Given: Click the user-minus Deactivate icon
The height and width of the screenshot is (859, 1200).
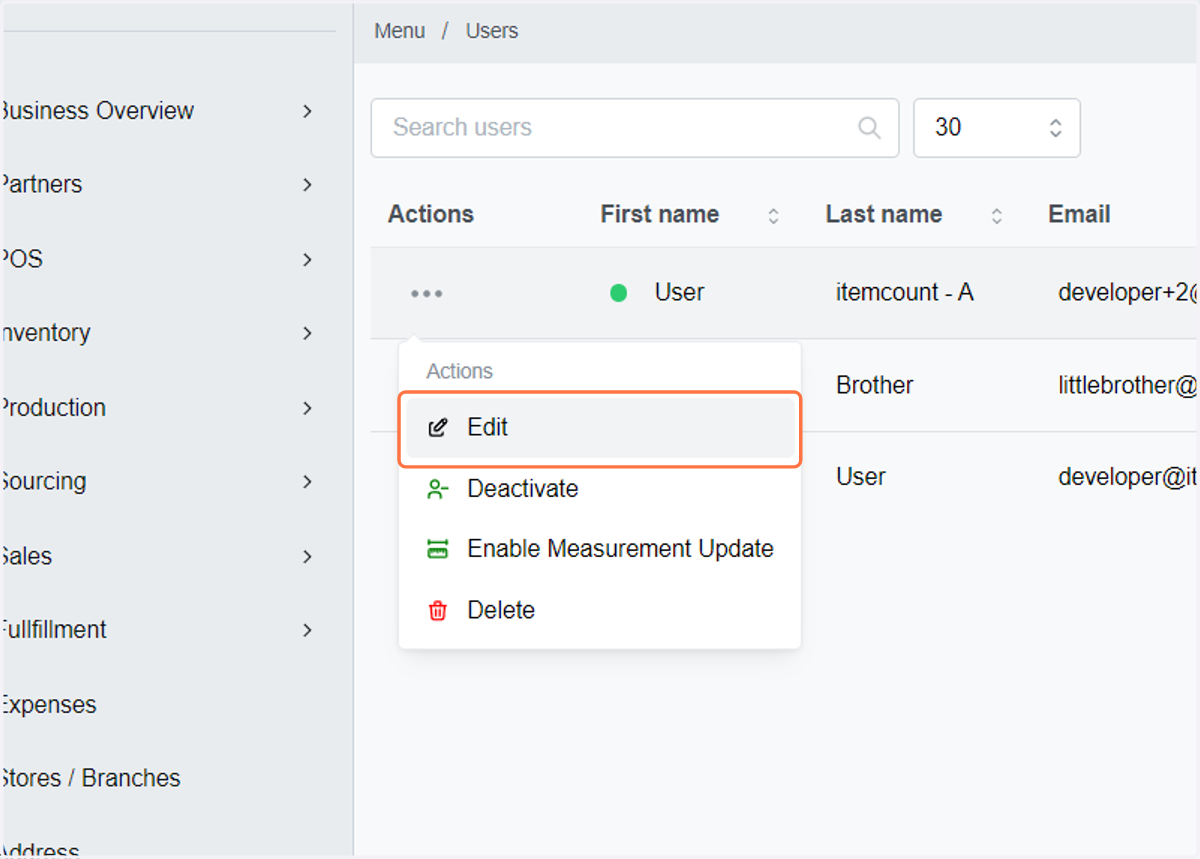Looking at the screenshot, I should tap(437, 489).
